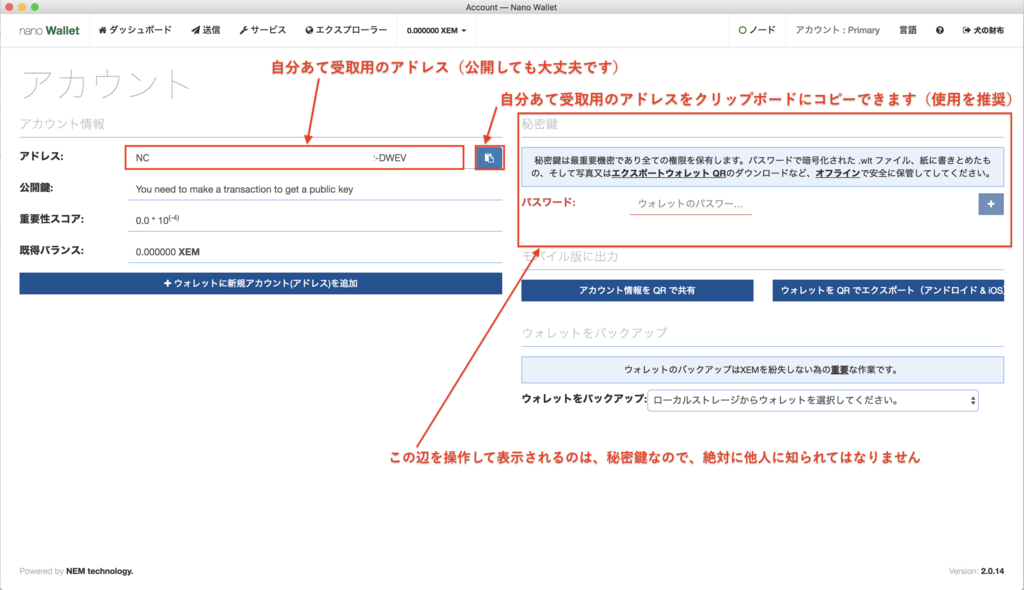The width and height of the screenshot is (1024, 590).
Task: Expand the 0.000000 XEM balance dropdown
Action: coord(436,31)
